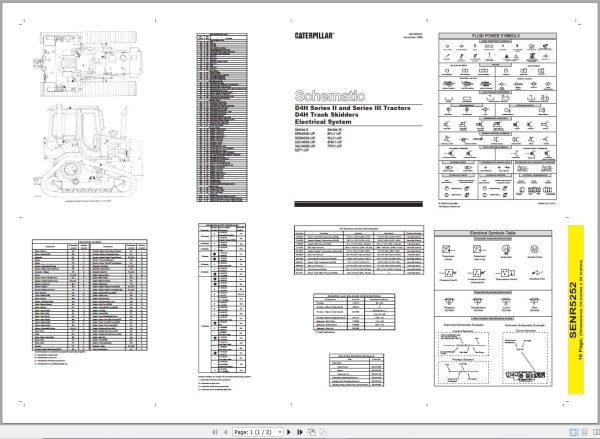Click 'D4H Series II and Series III Tractors' title
Image resolution: width=600 pixels, height=439 pixels.
tap(352, 108)
